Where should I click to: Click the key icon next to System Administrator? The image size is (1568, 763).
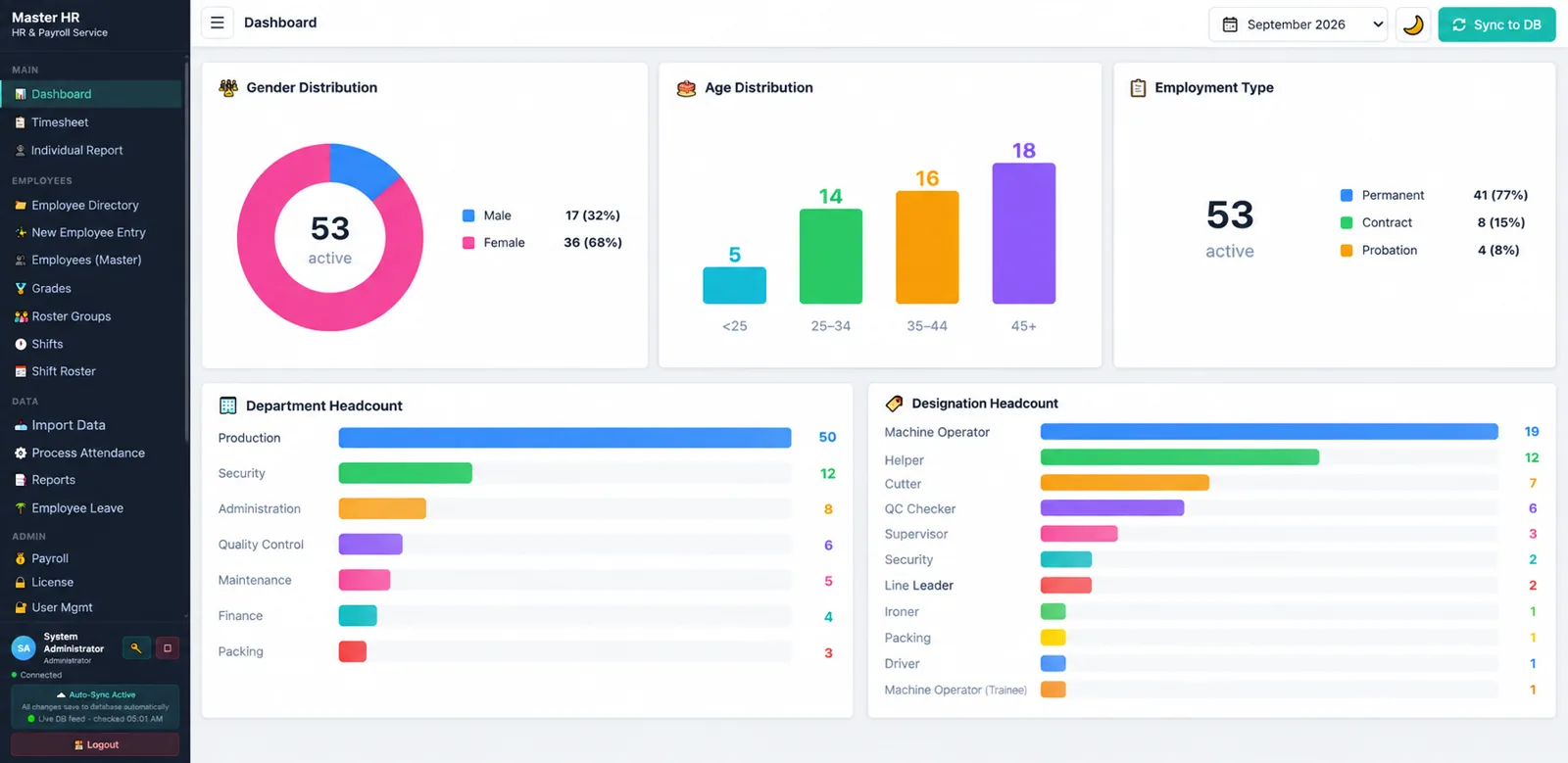coord(136,647)
